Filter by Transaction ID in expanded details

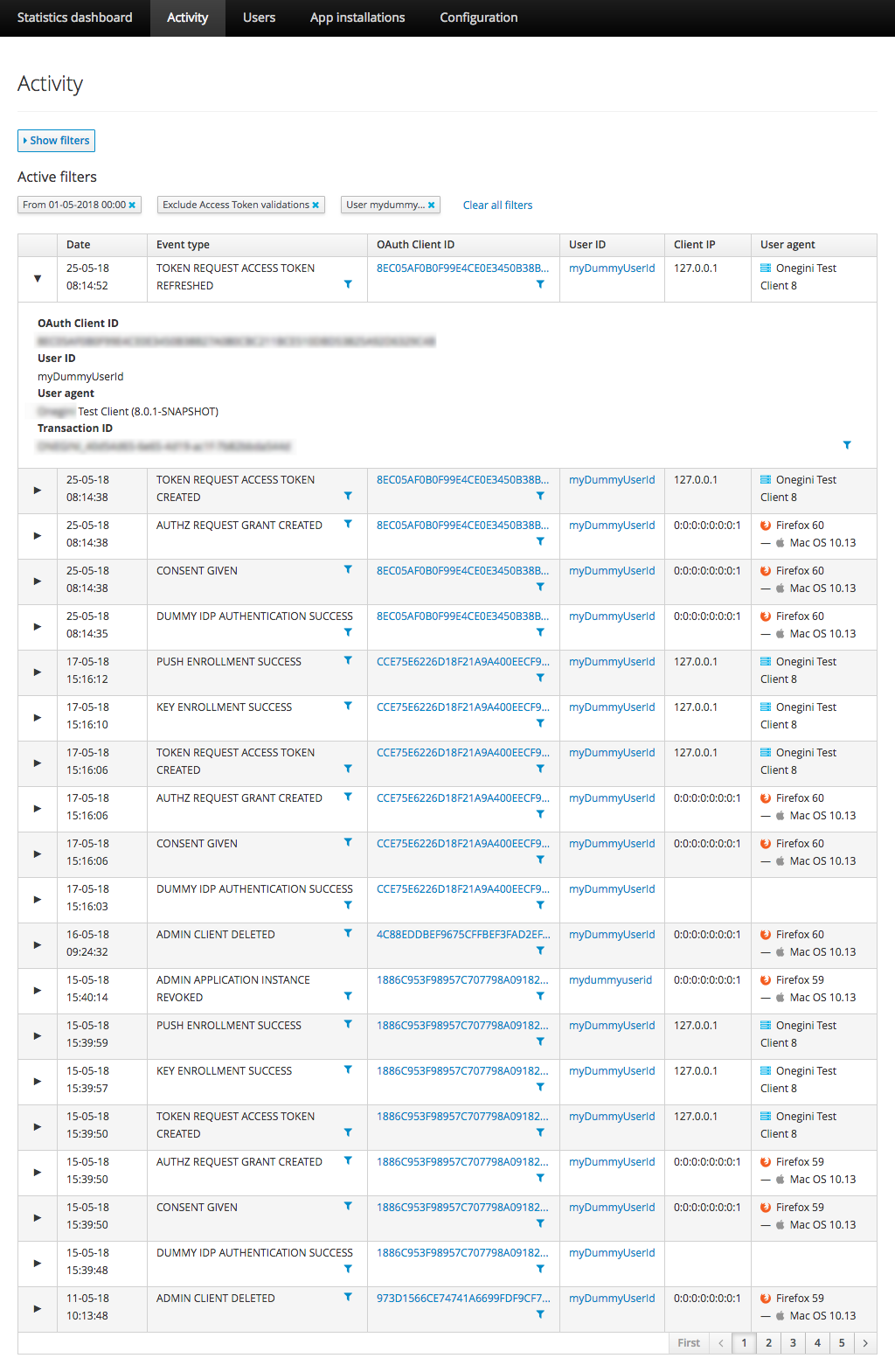point(847,445)
